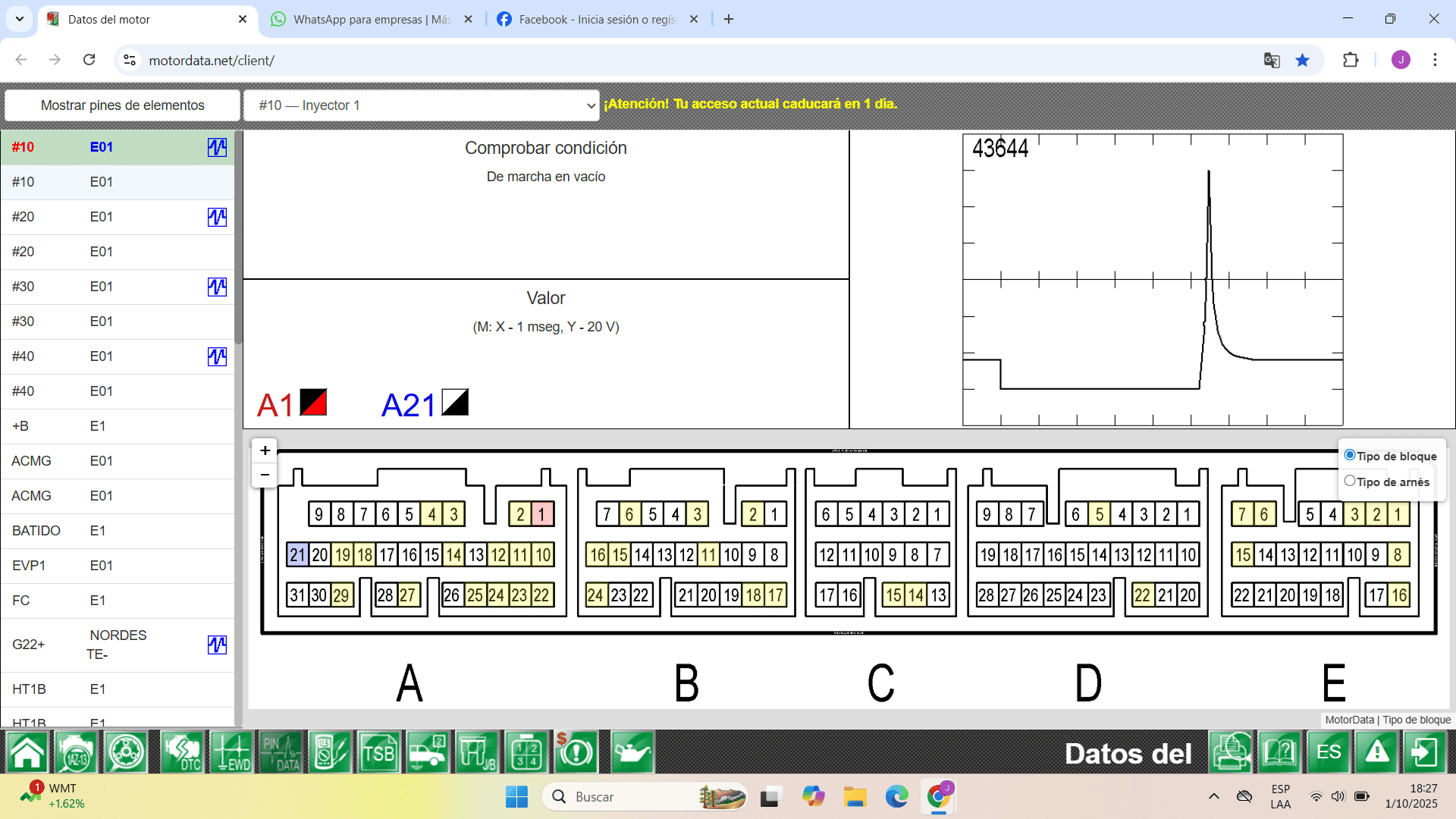Screen dimensions: 1456x819
Task: Open the TSB service bulletins tool
Action: (379, 752)
